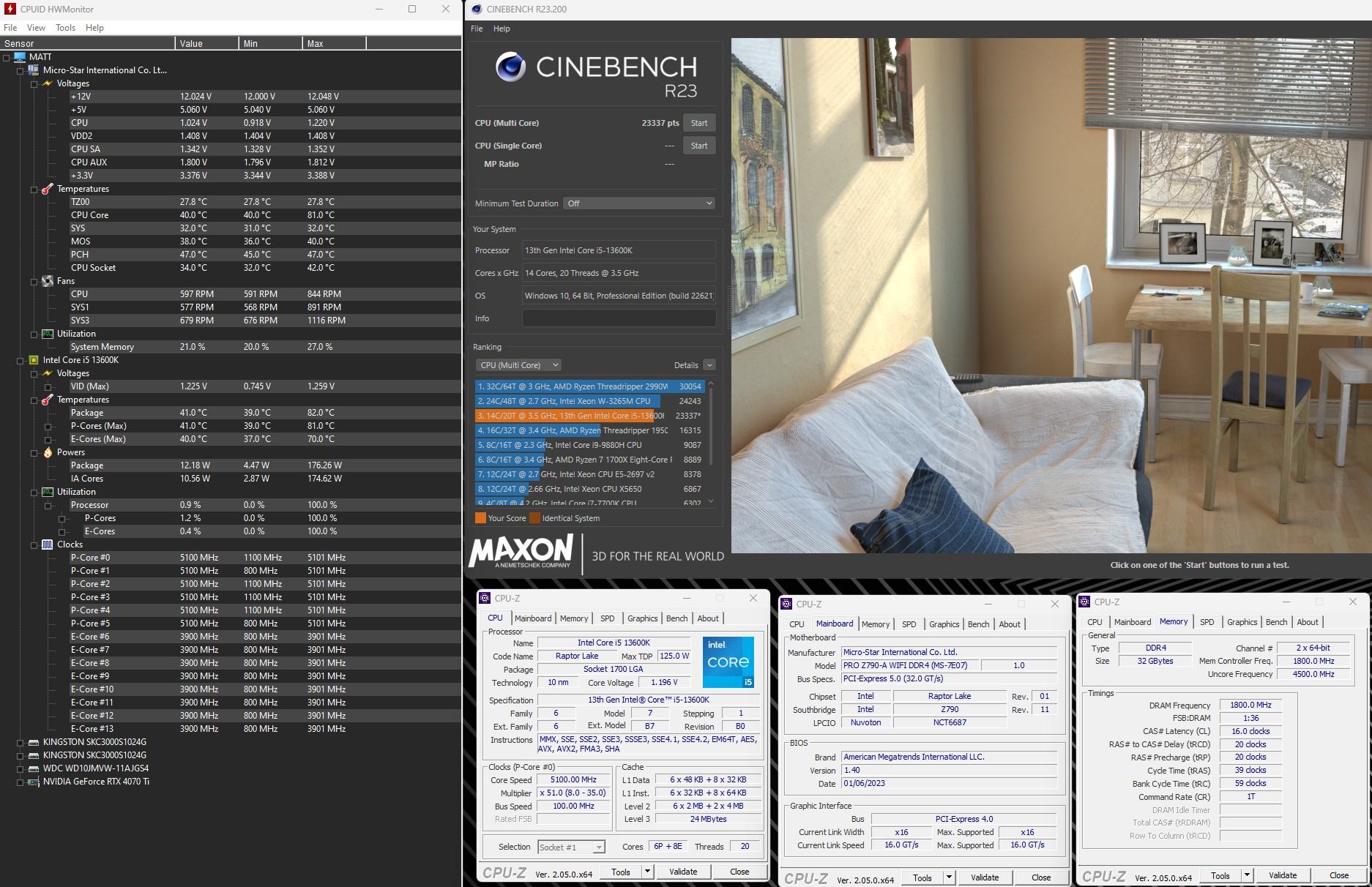
Task: Click the rendered room image in Cinebench
Action: click(x=1051, y=296)
